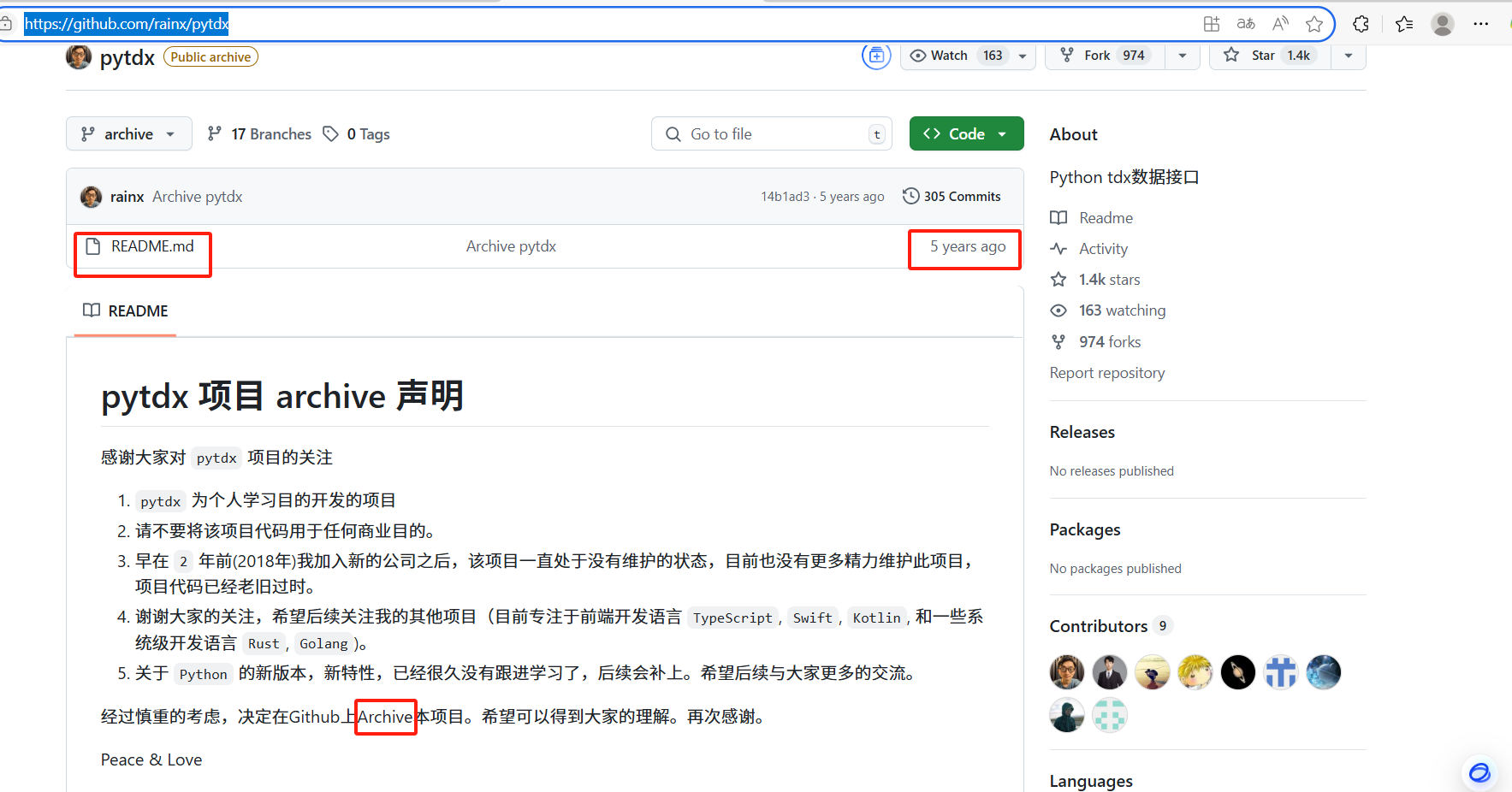Click the Golang code label
The width and height of the screenshot is (1512, 792).
[x=323, y=644]
